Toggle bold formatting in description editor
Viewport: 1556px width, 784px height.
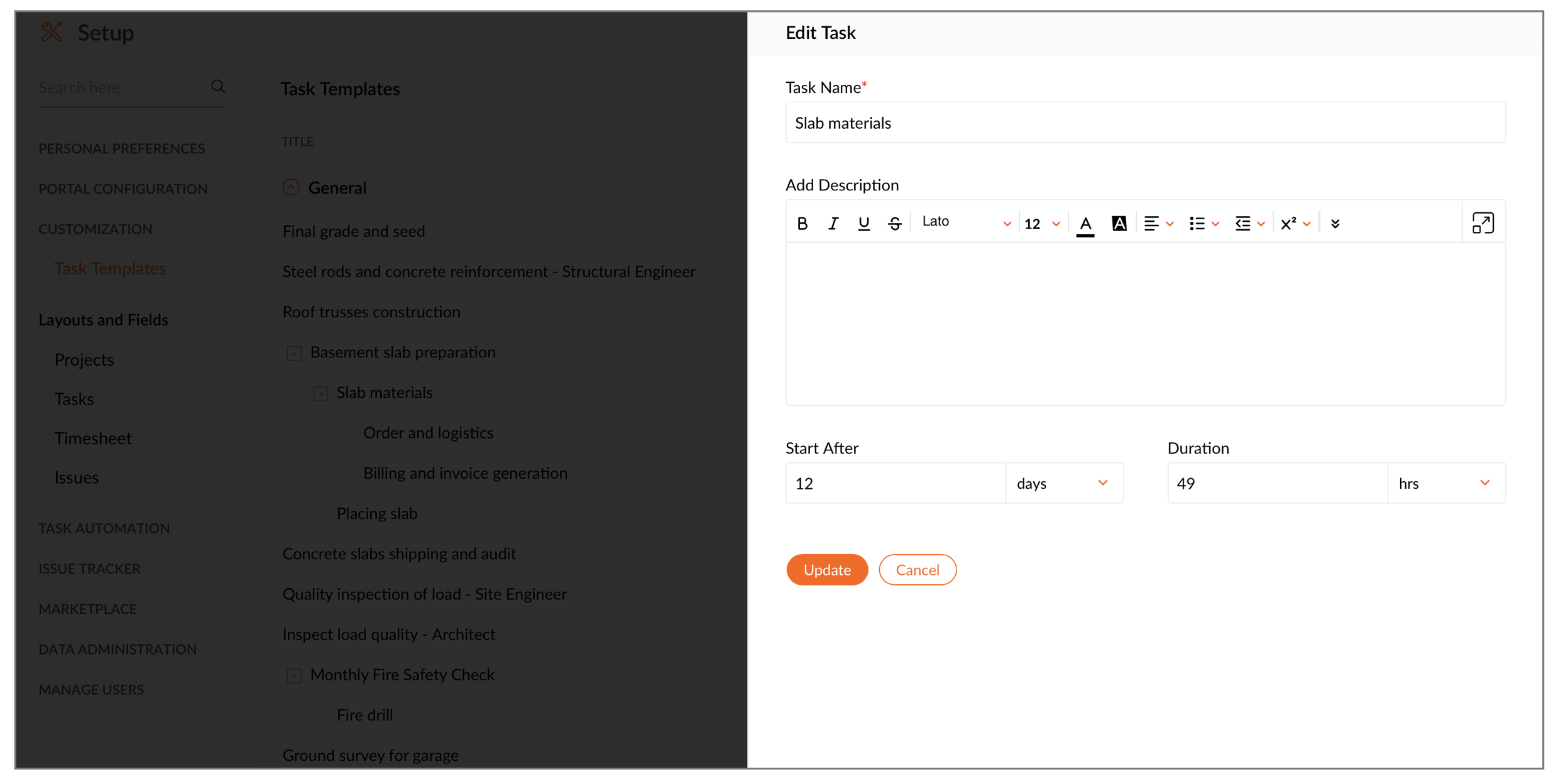[802, 224]
